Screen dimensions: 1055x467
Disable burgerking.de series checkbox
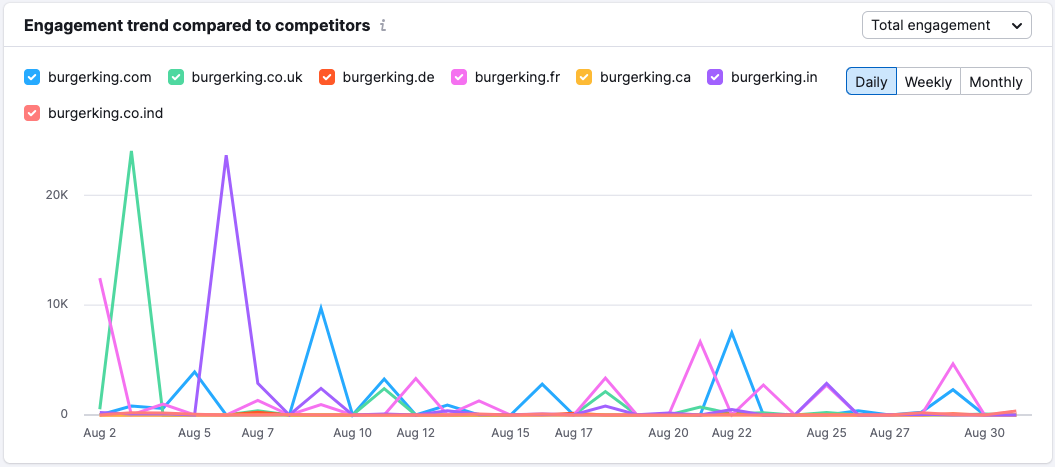pyautogui.click(x=326, y=77)
